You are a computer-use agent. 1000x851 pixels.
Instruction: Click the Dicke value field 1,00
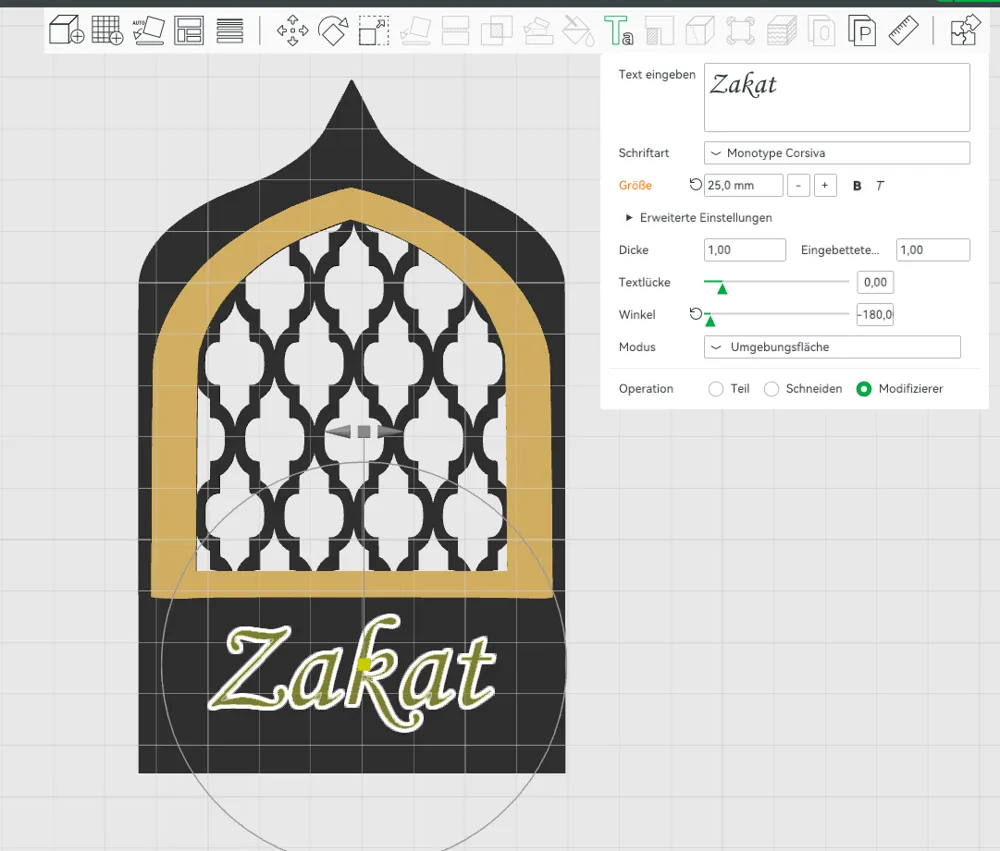click(744, 250)
